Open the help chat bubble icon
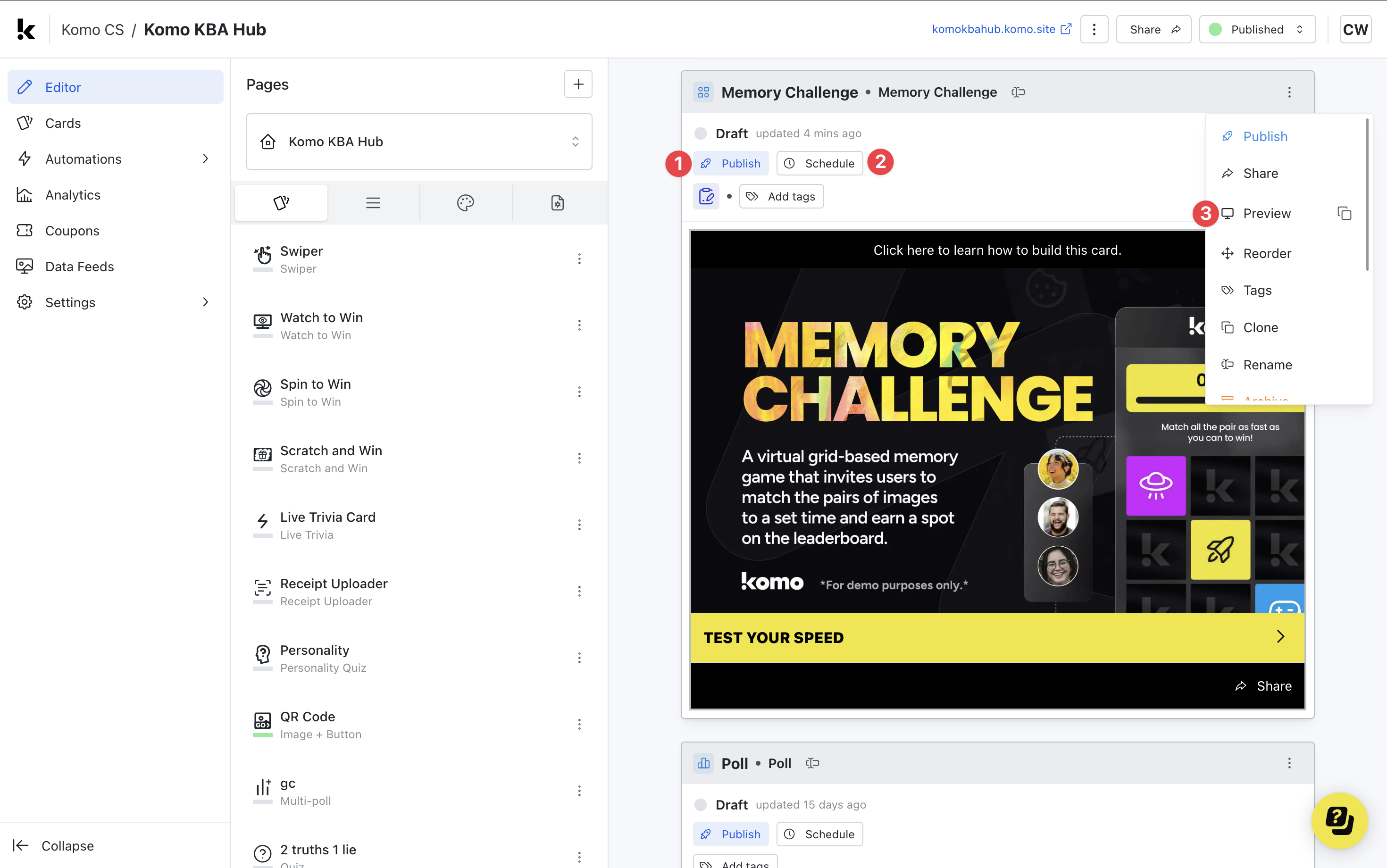 (1339, 820)
